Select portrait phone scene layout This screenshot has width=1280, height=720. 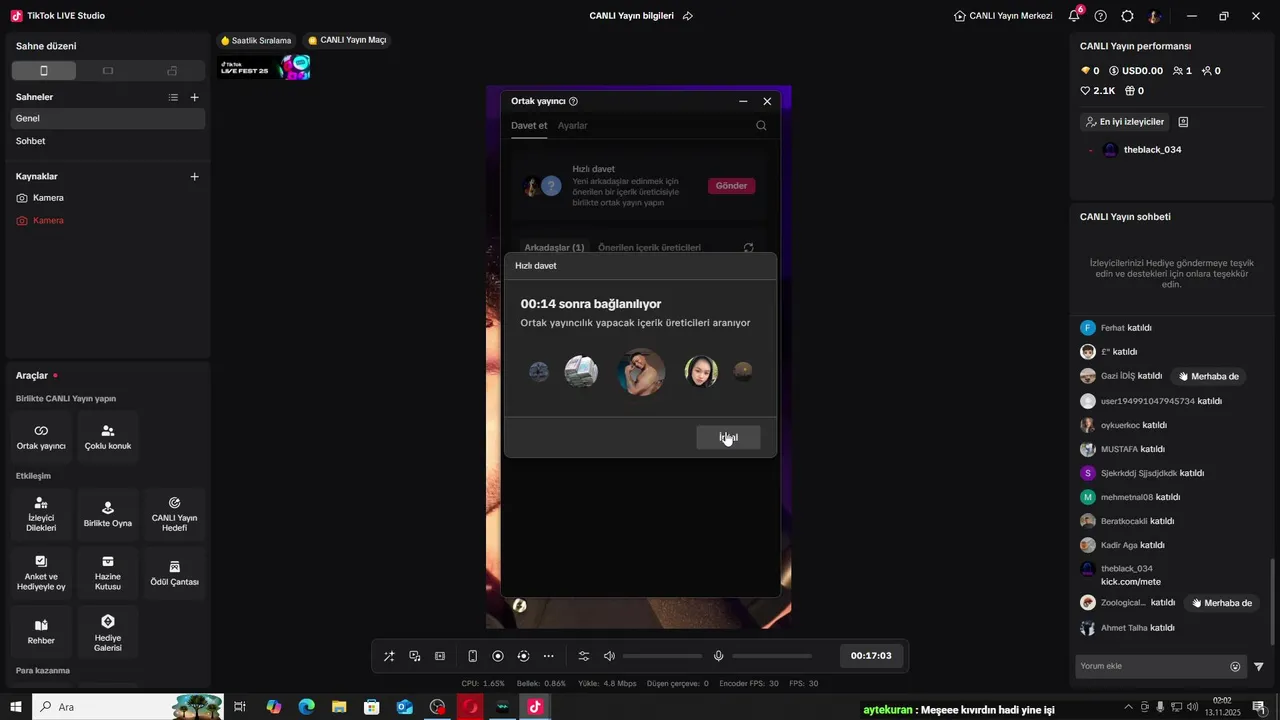pos(43,71)
